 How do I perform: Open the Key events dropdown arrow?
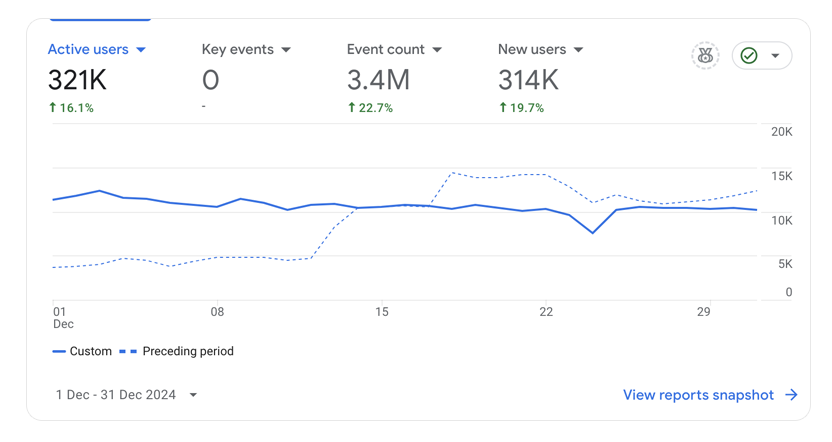click(286, 50)
